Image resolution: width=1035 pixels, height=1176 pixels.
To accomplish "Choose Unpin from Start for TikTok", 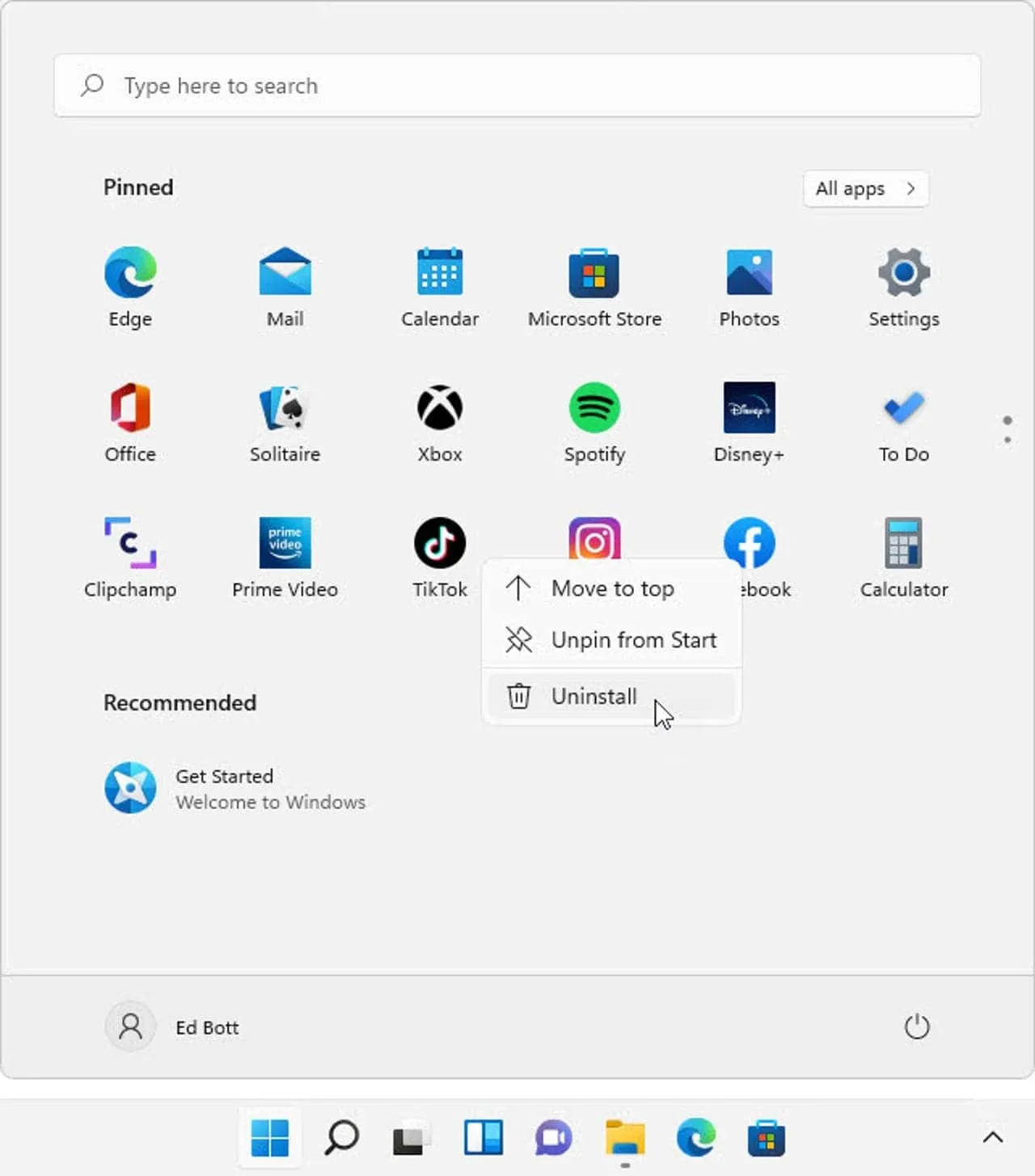I will coord(634,639).
